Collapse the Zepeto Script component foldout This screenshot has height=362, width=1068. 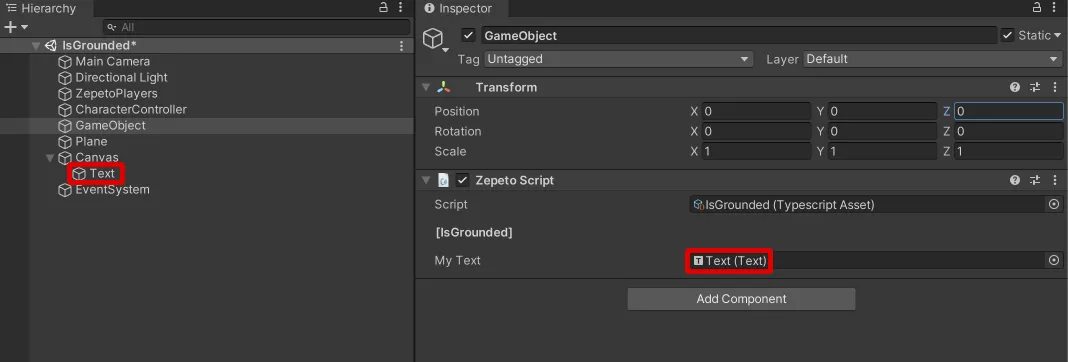(x=426, y=181)
